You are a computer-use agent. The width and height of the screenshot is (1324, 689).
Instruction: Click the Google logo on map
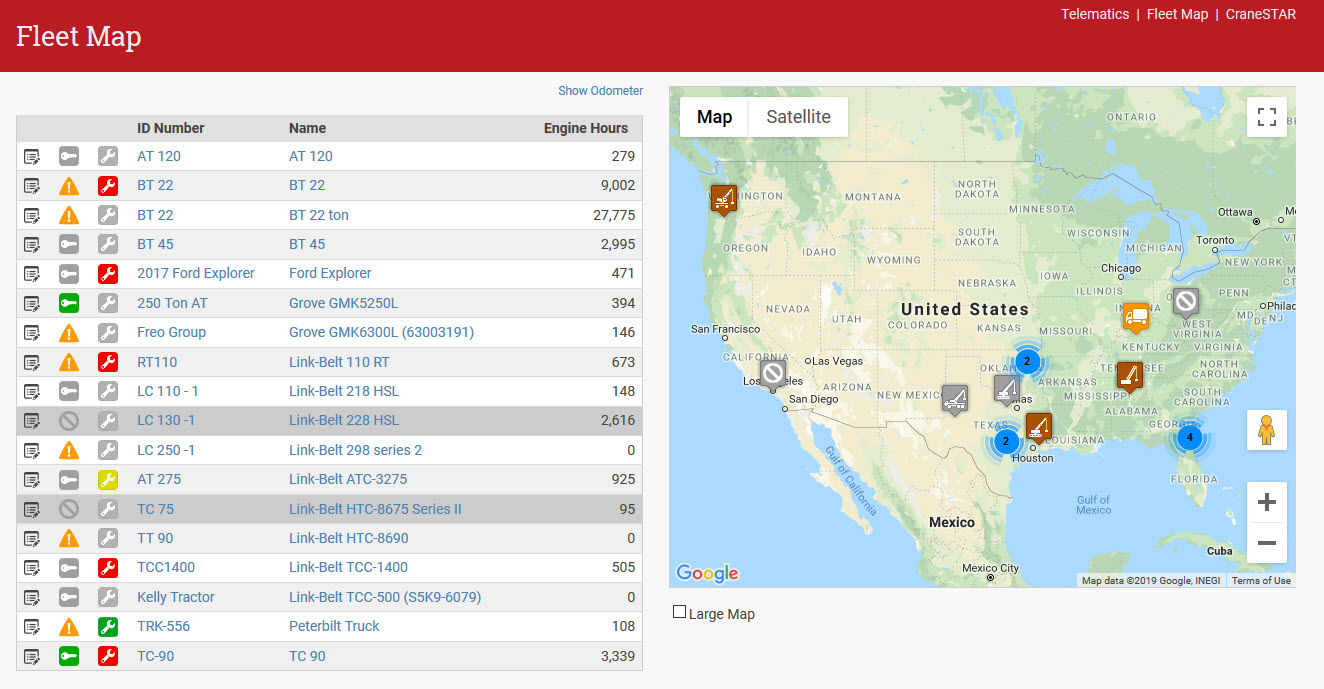707,573
